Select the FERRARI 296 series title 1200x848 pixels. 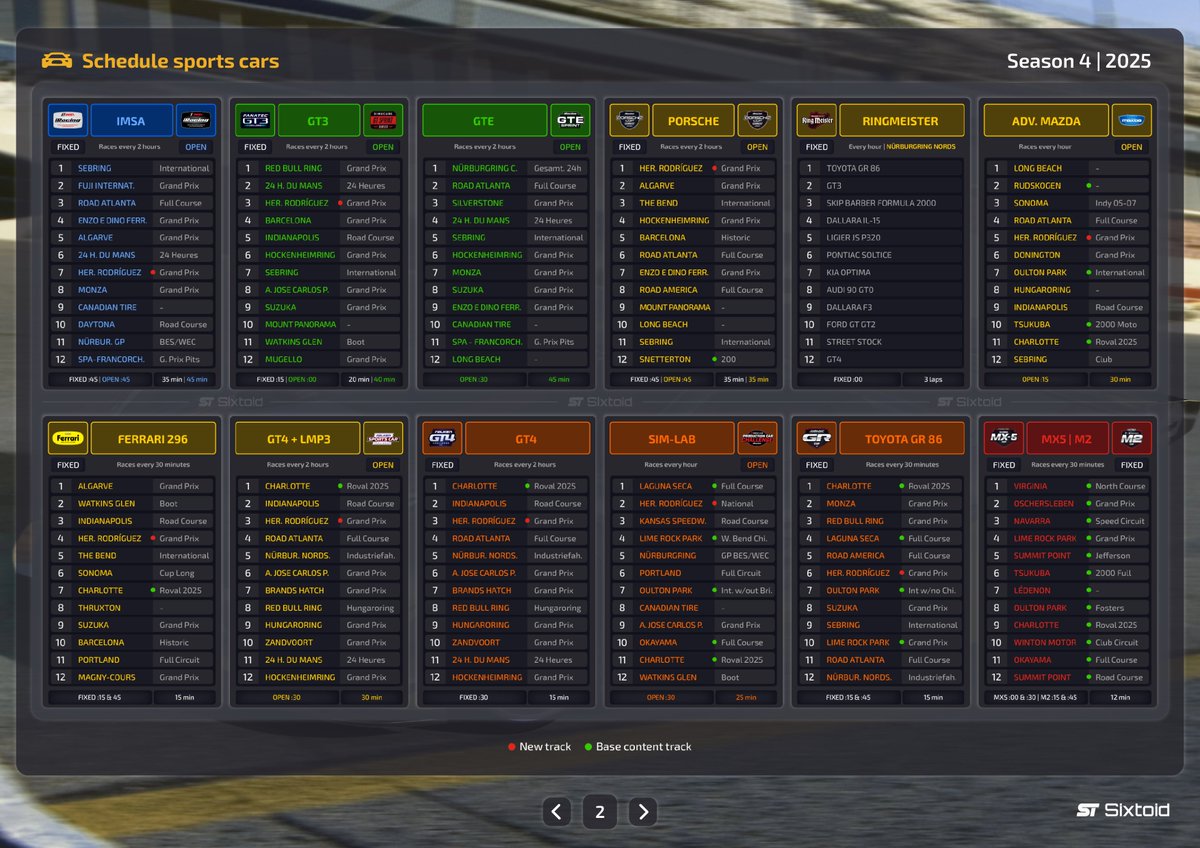[x=153, y=438]
